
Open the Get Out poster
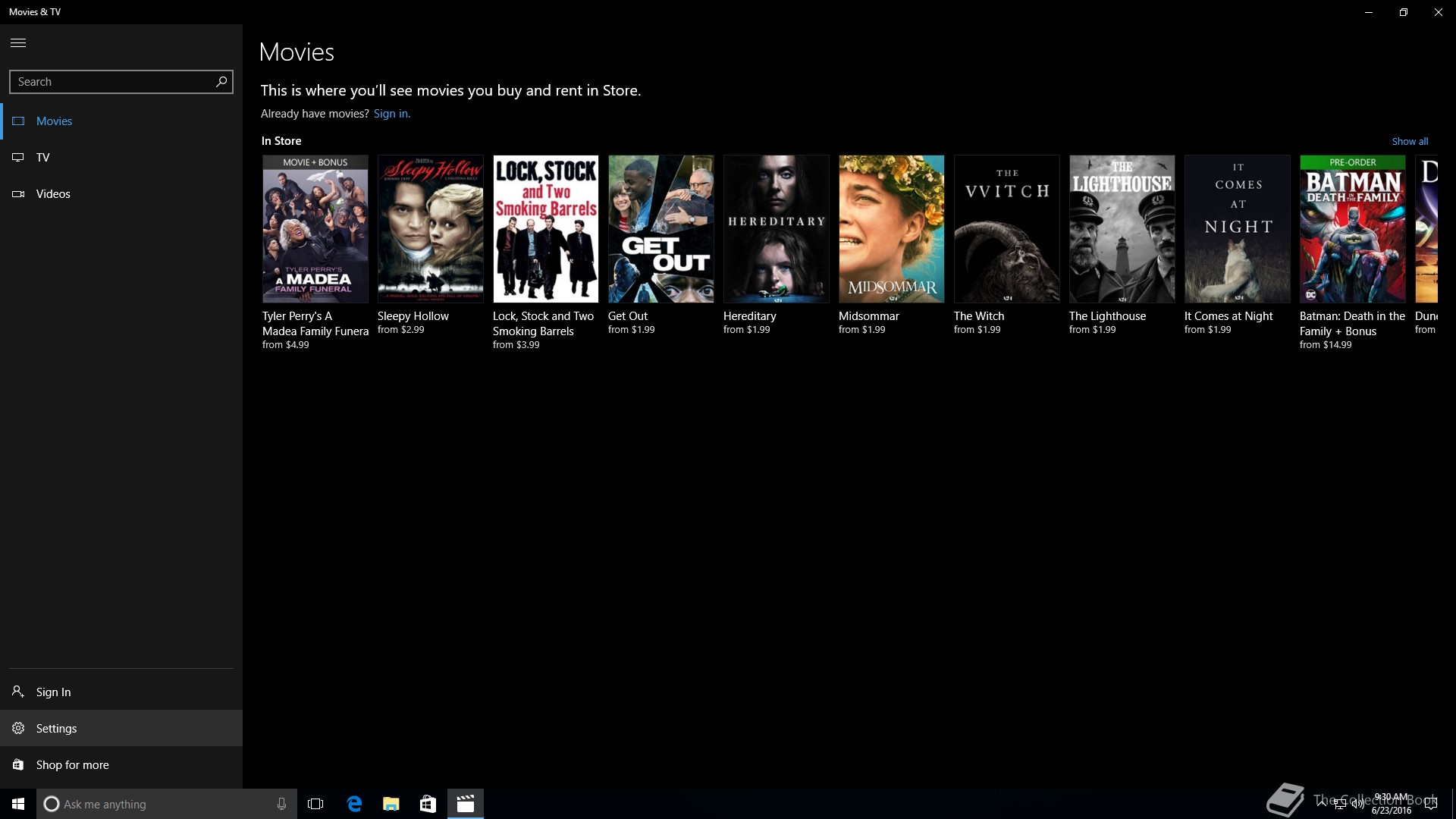pos(661,229)
